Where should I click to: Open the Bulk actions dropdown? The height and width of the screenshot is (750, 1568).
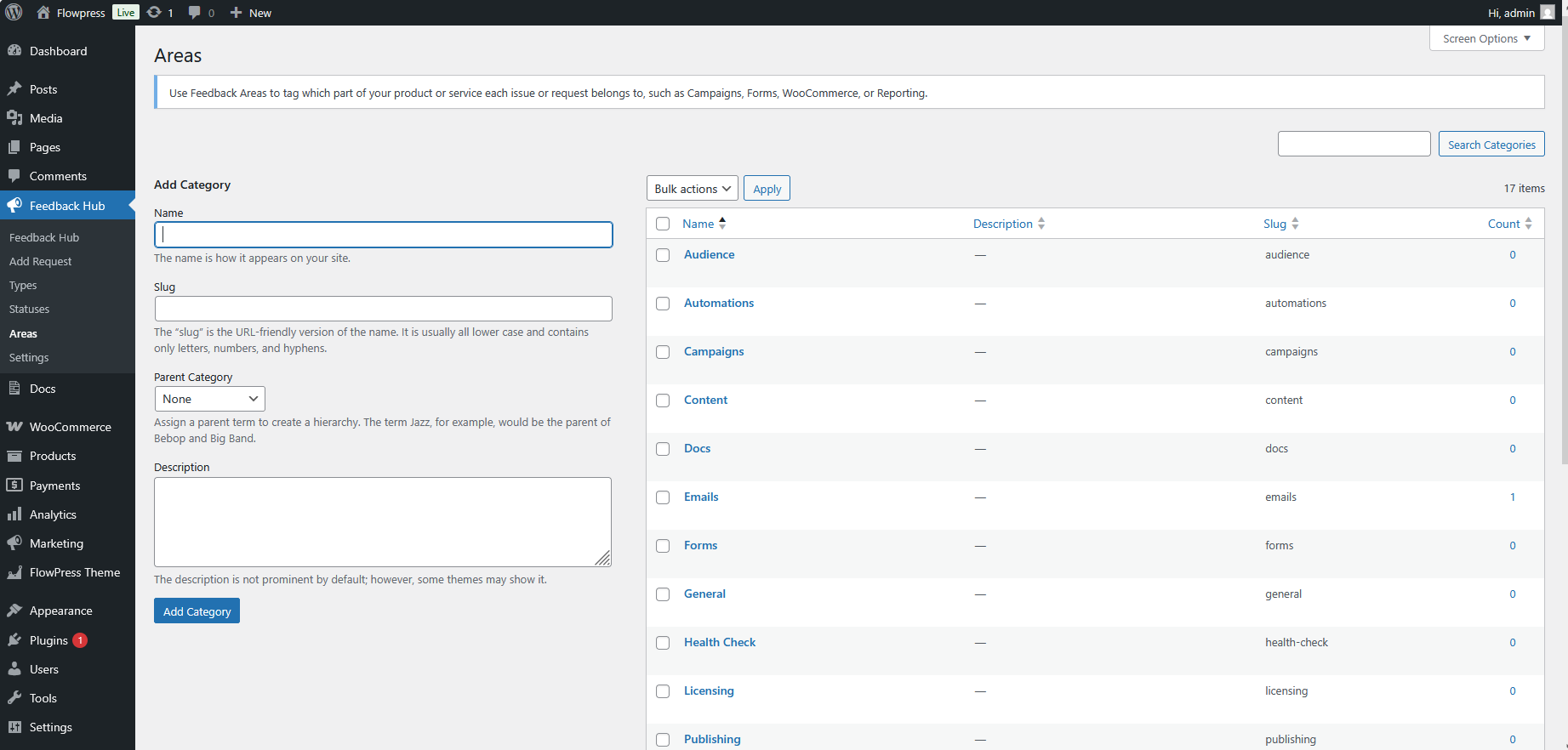(x=693, y=189)
